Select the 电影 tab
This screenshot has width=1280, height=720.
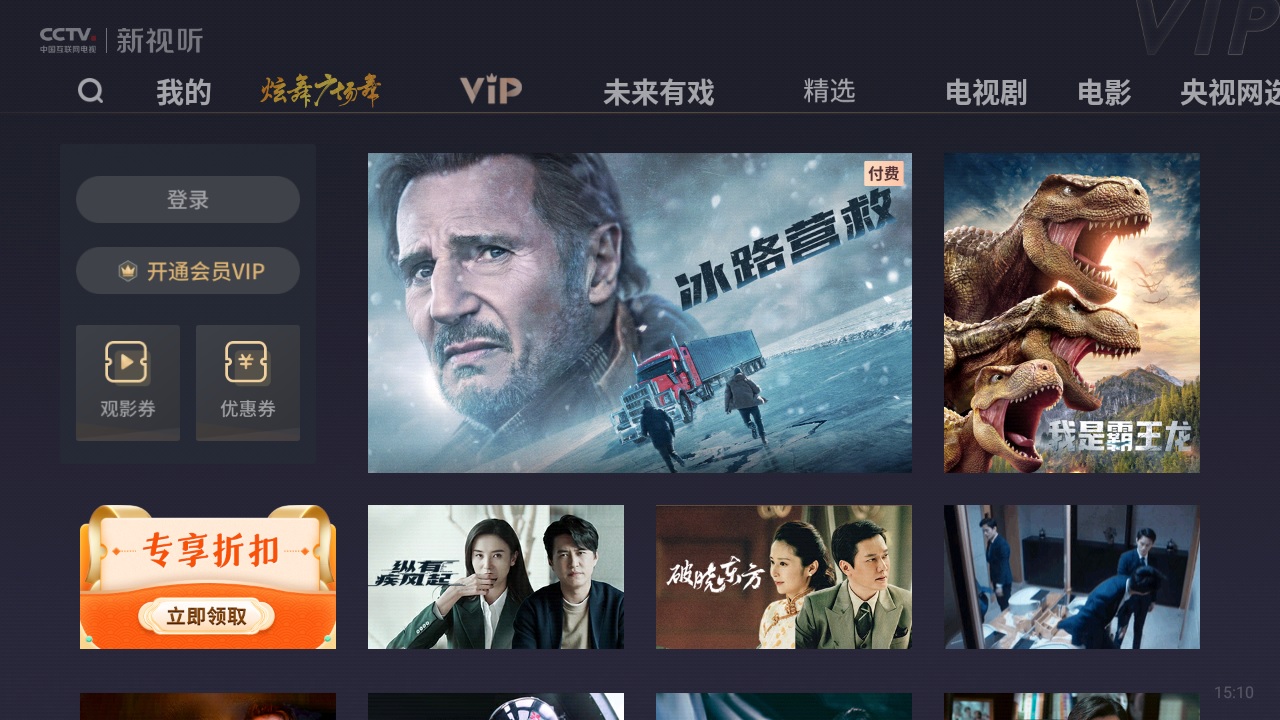tap(1104, 93)
